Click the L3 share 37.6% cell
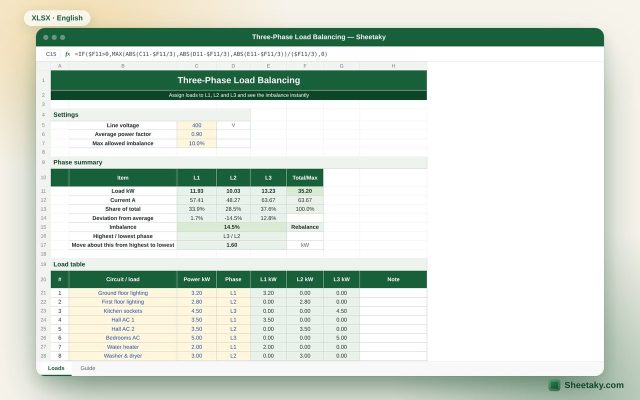Image resolution: width=640 pixels, height=400 pixels. click(x=268, y=209)
